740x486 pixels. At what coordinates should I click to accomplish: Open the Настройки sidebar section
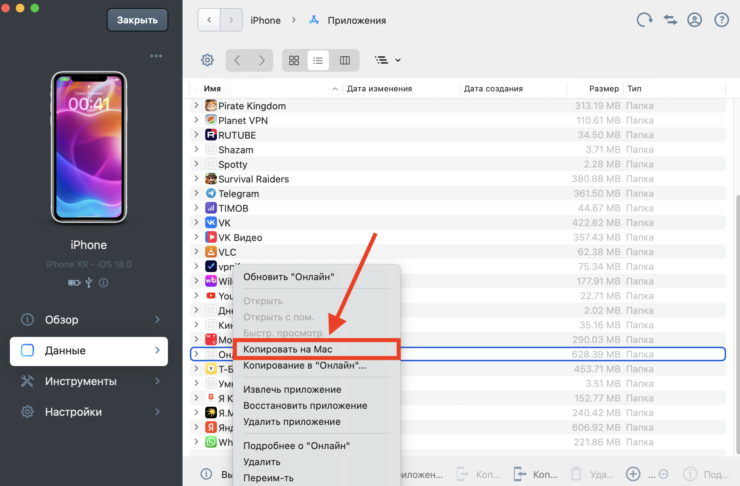[x=89, y=412]
